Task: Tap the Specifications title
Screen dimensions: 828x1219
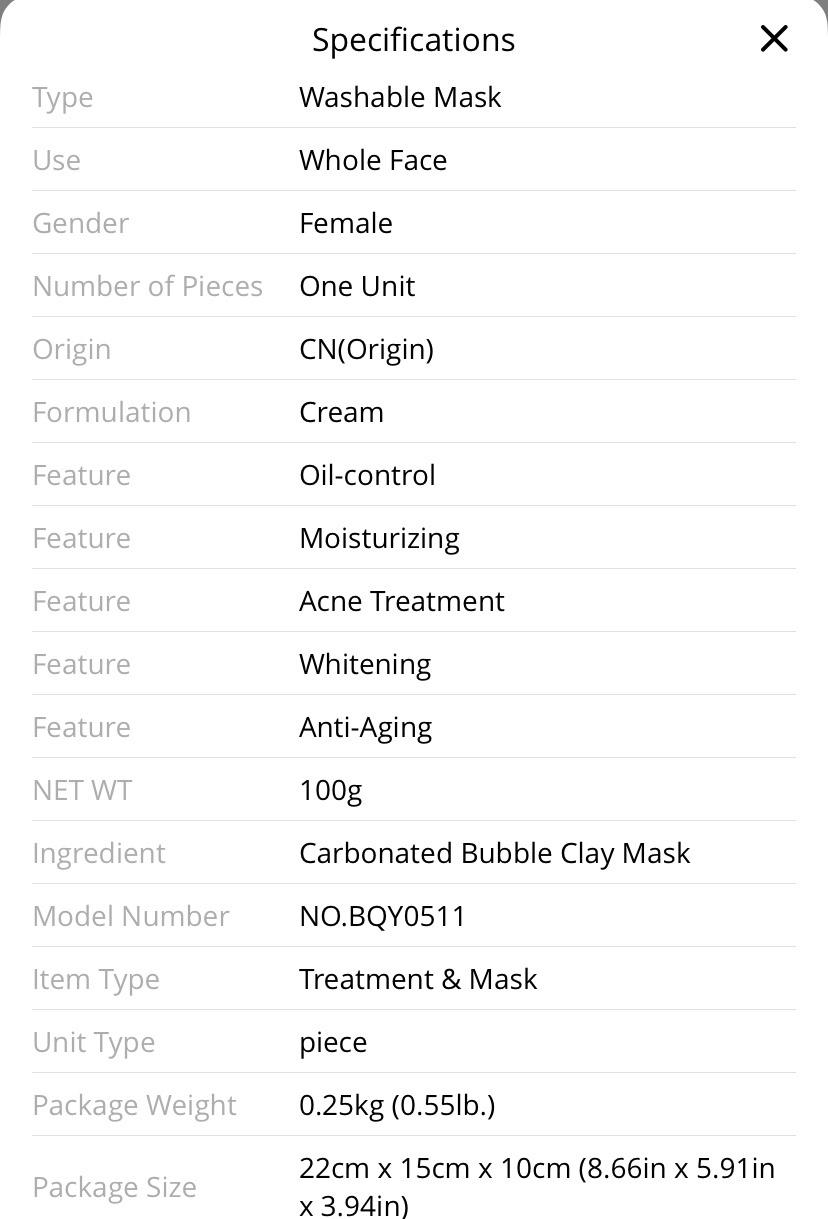Action: [x=414, y=40]
